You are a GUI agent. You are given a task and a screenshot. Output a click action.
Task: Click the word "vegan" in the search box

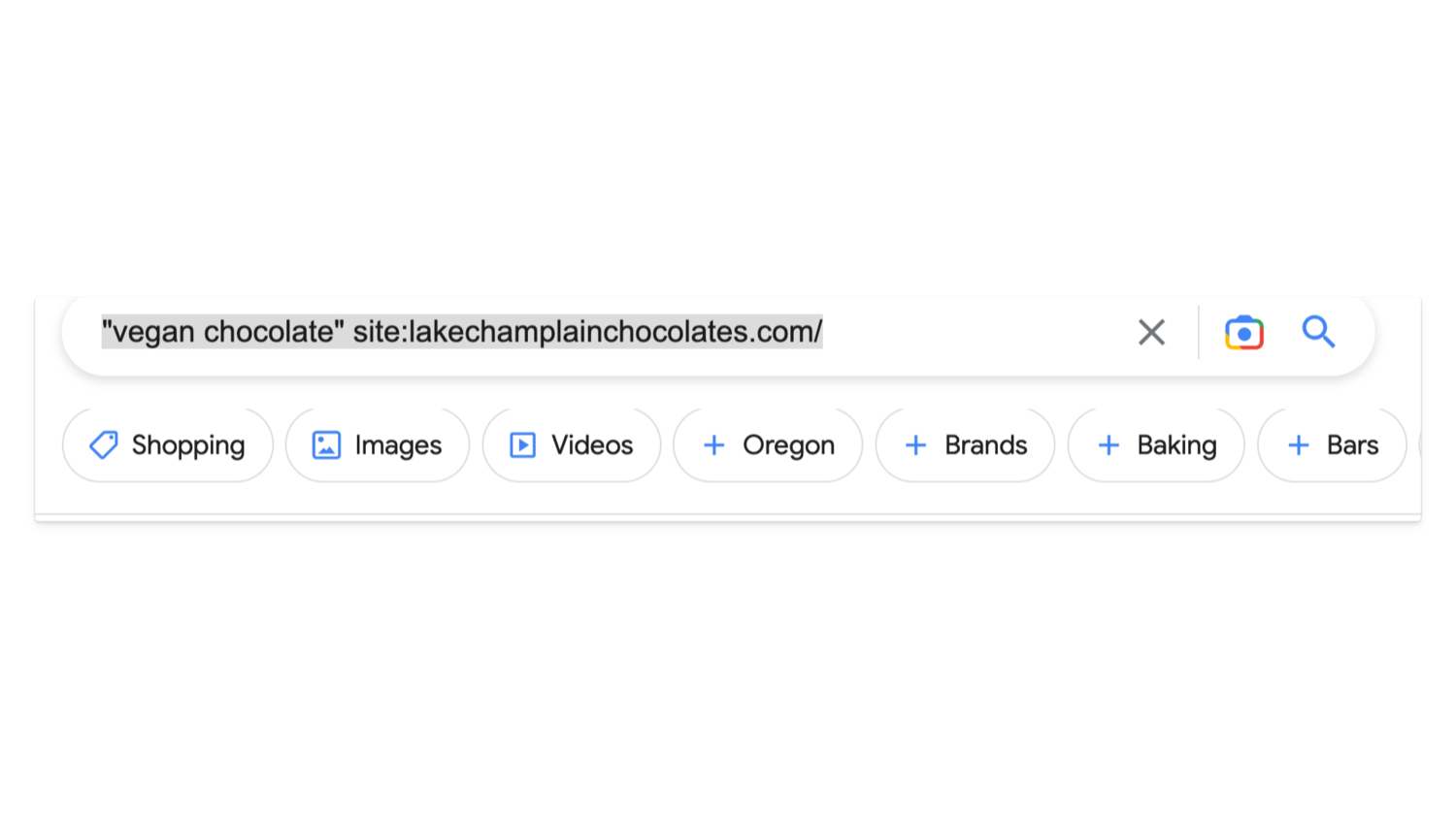[153, 332]
